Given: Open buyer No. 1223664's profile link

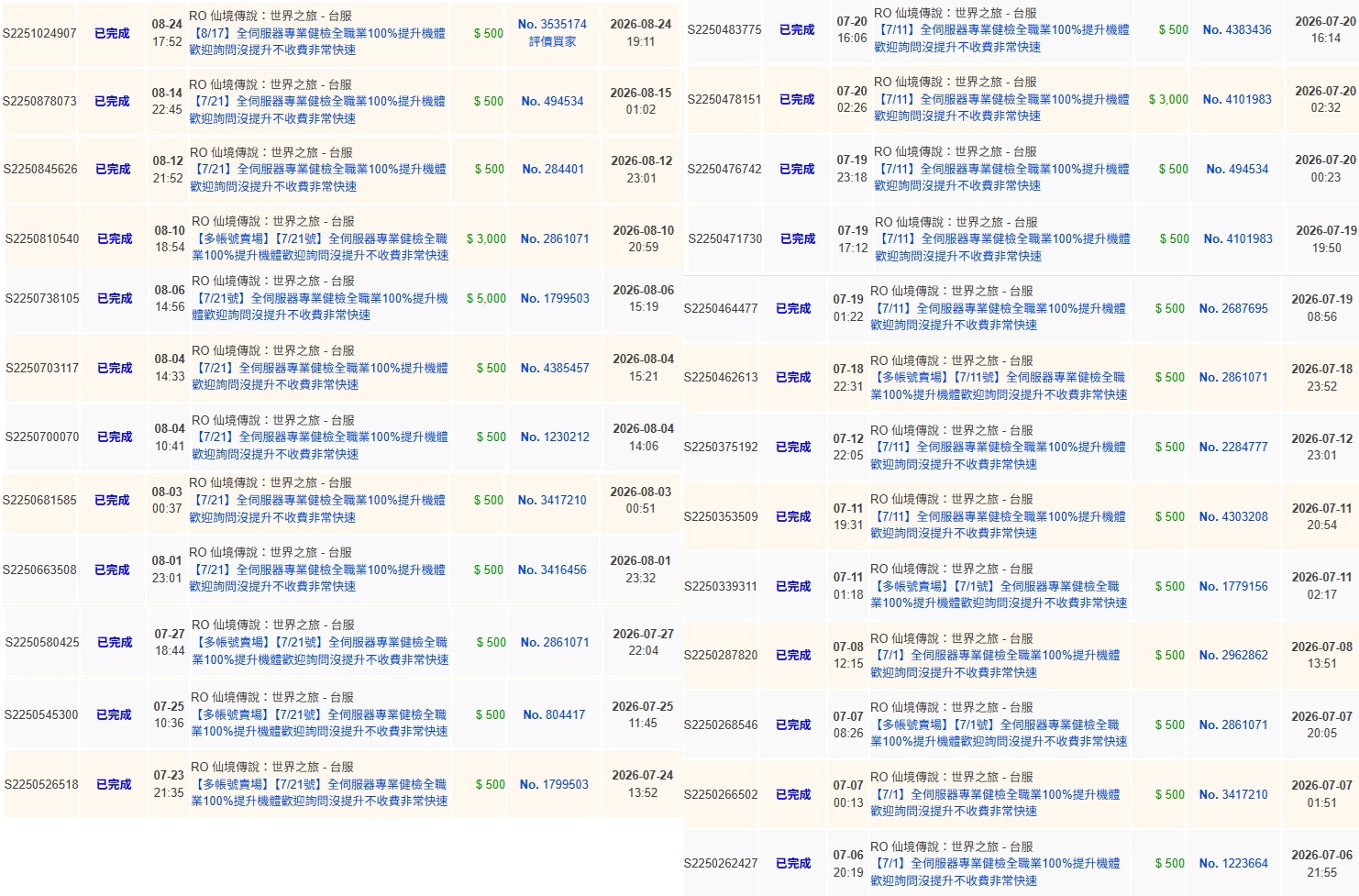Looking at the screenshot, I should pyautogui.click(x=1233, y=864).
